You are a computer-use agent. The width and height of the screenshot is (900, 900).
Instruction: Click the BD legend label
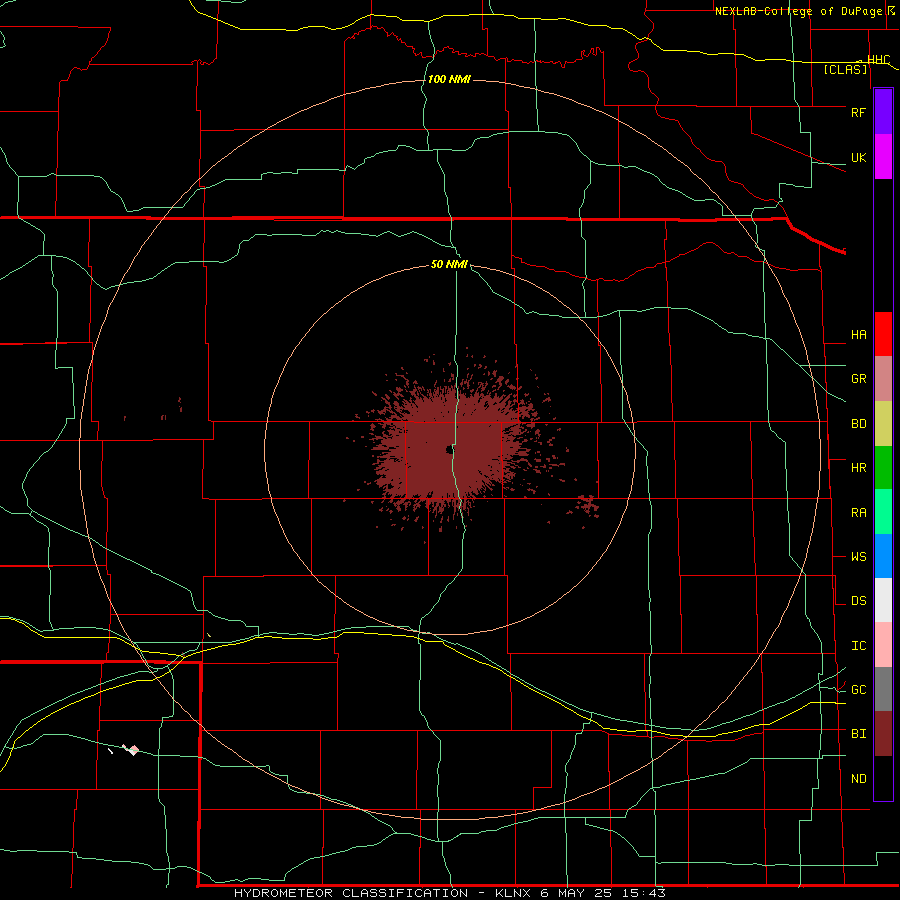(x=858, y=424)
